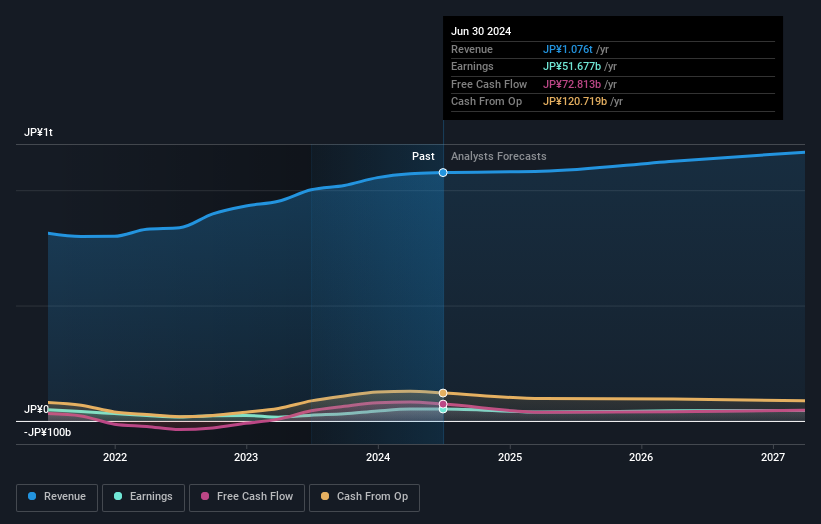821x524 pixels.
Task: Click the pink Free Cash Flow data point marker
Action: 443,404
